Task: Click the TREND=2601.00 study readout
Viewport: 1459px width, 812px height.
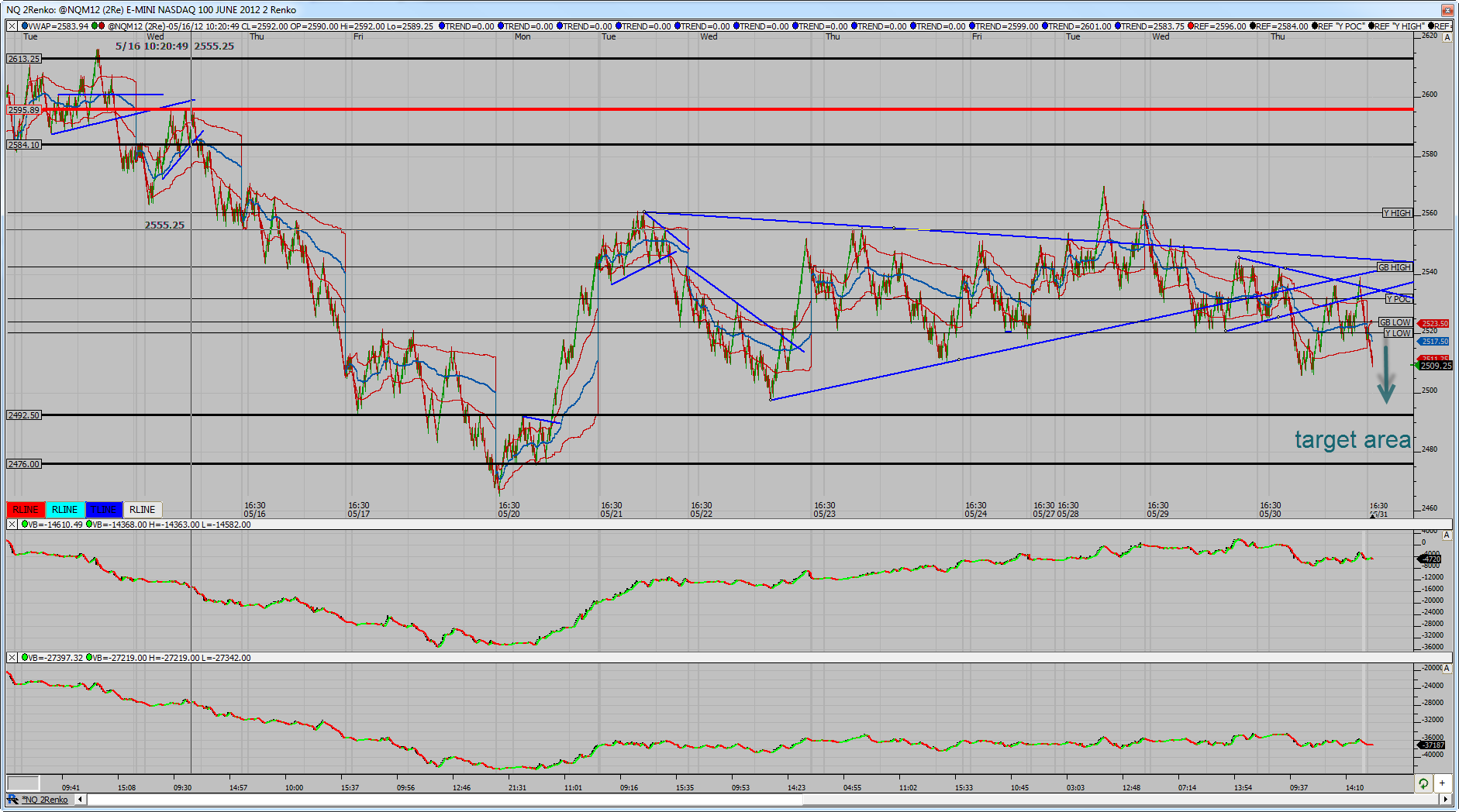Action: pos(1078,26)
